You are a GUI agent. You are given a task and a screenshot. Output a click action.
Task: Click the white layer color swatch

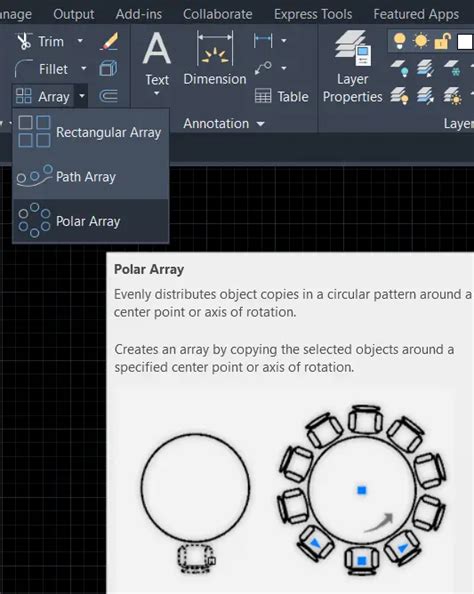(466, 42)
